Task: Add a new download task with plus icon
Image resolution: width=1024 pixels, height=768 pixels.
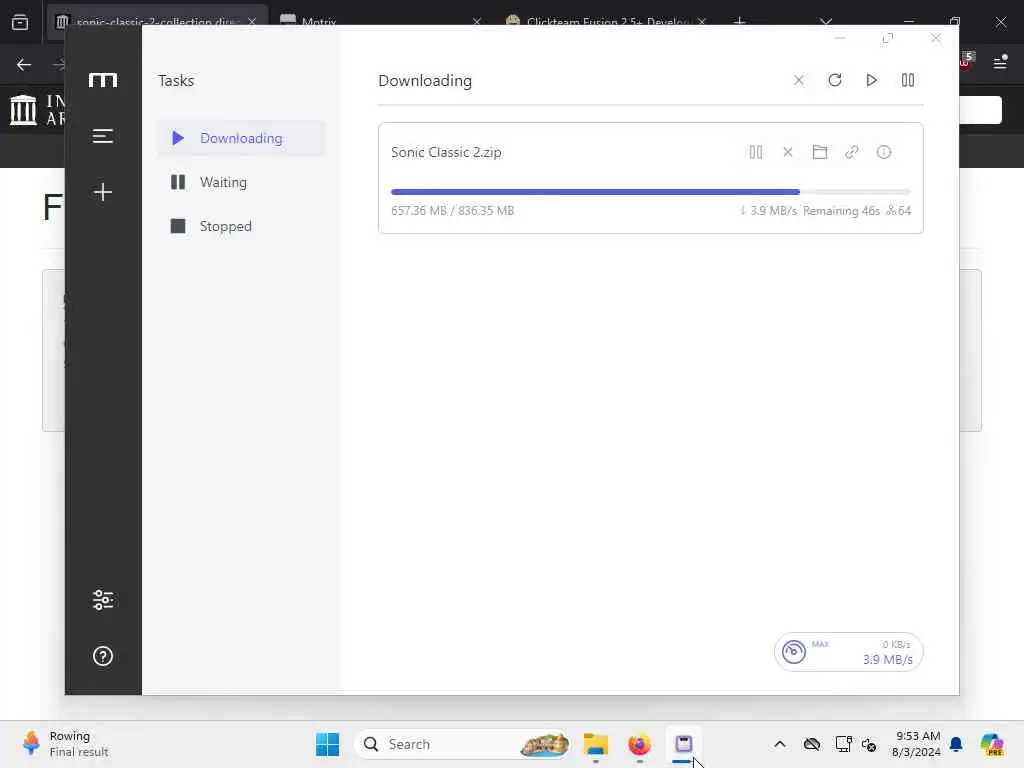Action: click(x=103, y=192)
